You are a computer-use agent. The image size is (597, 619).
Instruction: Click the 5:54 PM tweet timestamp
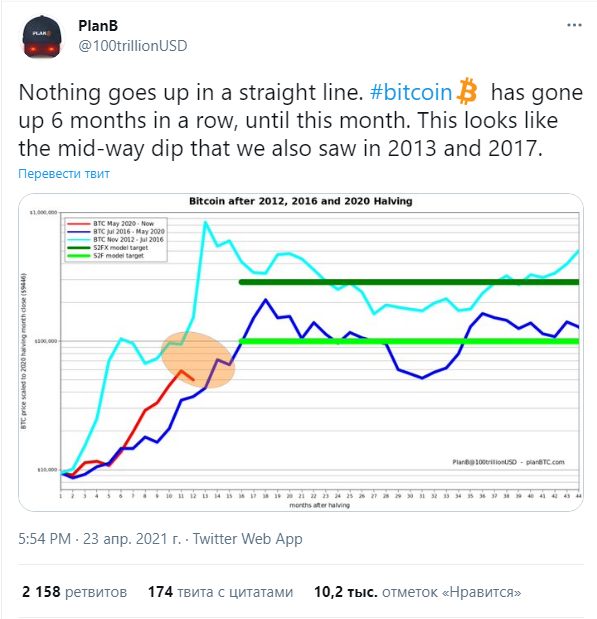45,538
